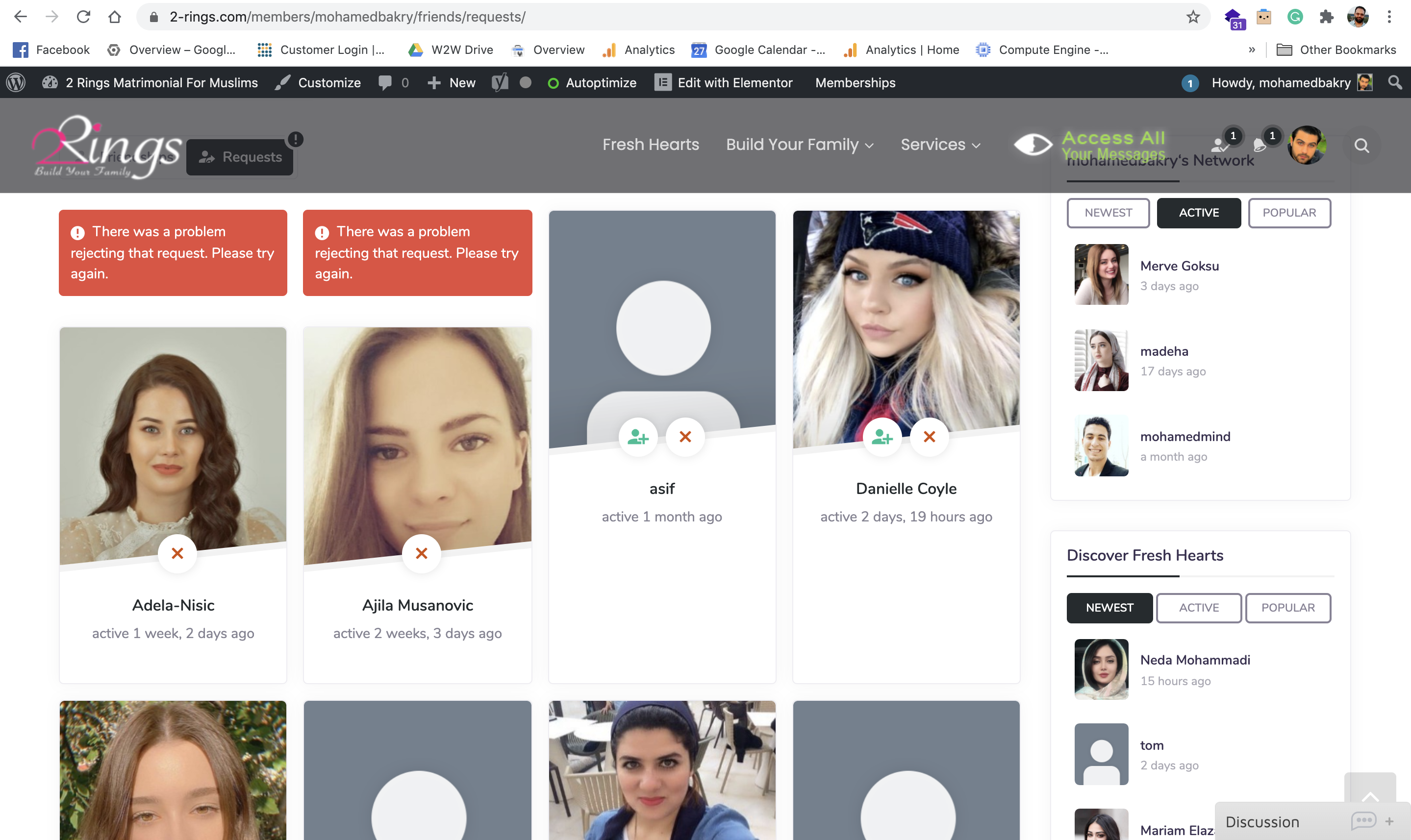The width and height of the screenshot is (1411, 840).
Task: Select ACTIVE in mohamedbakry's Network
Action: pyautogui.click(x=1199, y=213)
